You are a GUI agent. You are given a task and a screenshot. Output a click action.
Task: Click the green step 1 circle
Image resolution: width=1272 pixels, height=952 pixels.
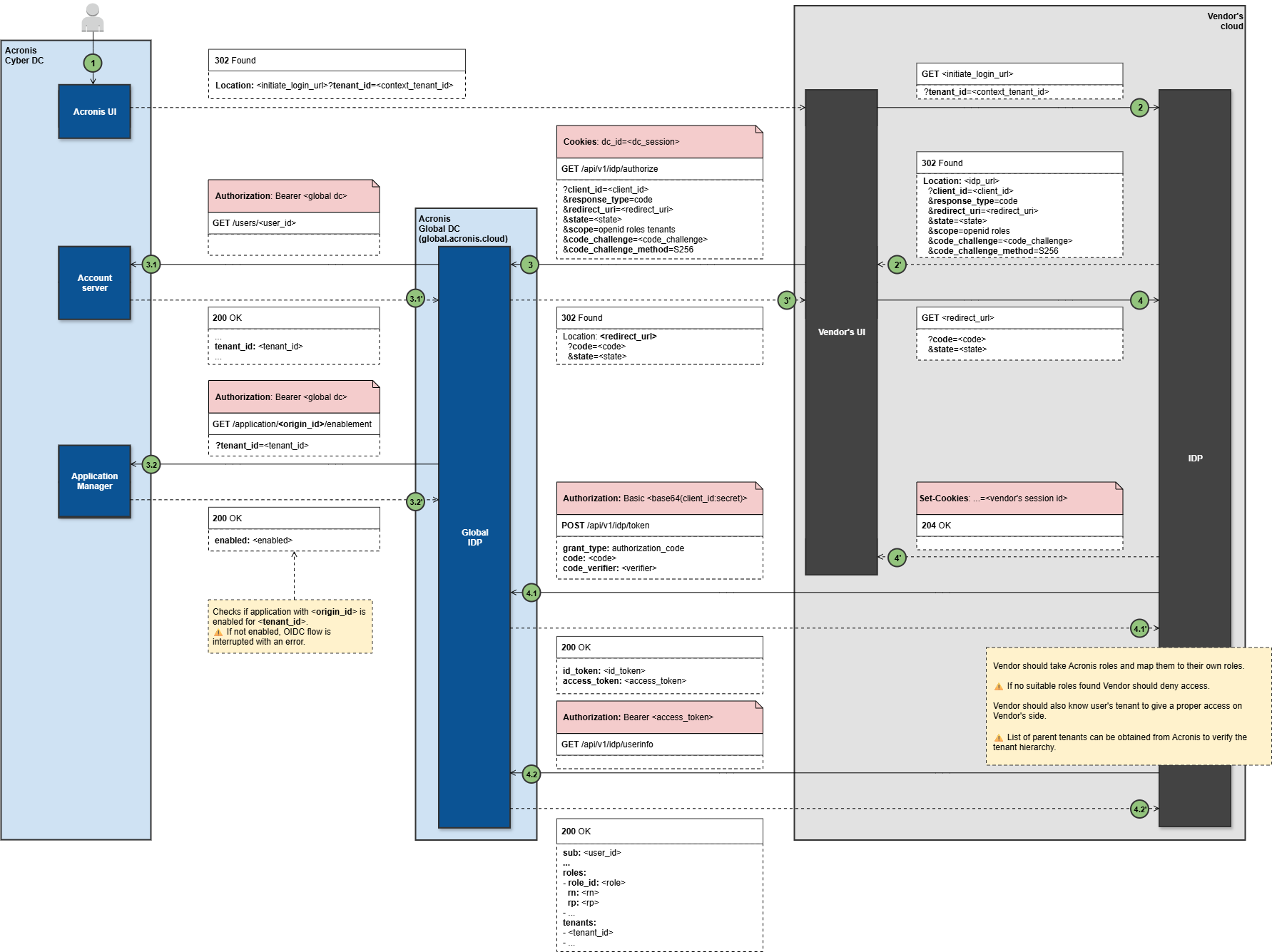(x=93, y=63)
